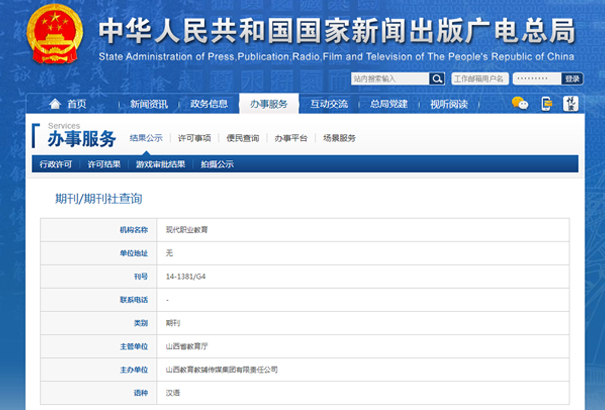Click the 联系电话 row label

click(x=134, y=300)
